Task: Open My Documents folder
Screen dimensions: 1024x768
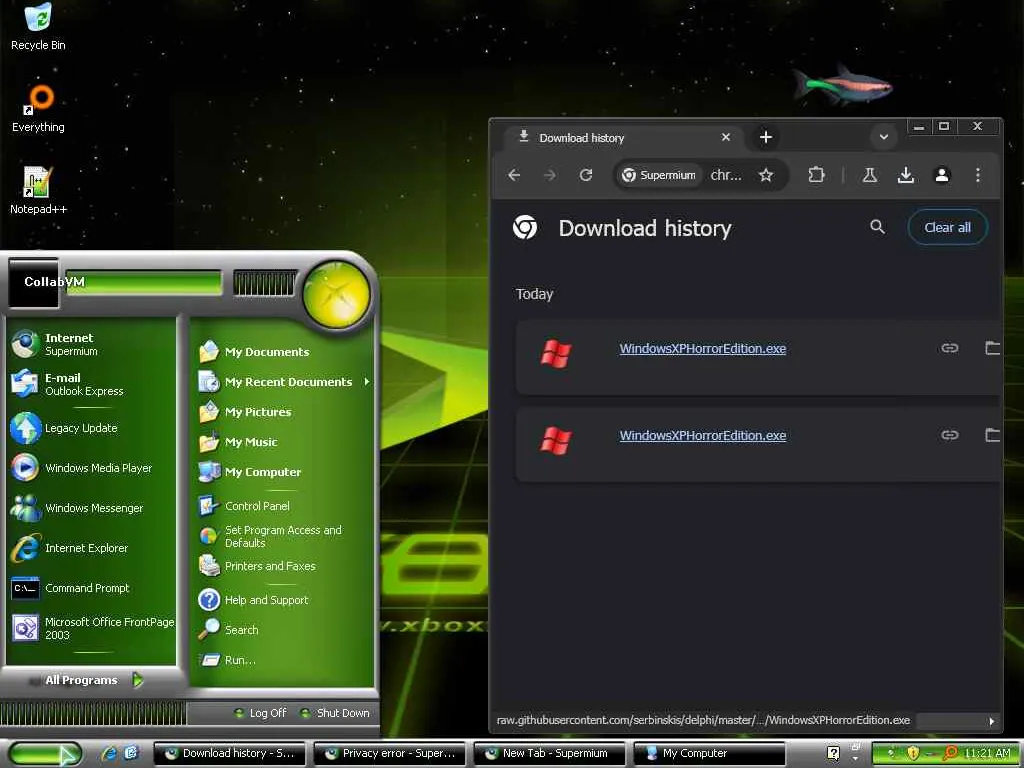Action: click(282, 351)
